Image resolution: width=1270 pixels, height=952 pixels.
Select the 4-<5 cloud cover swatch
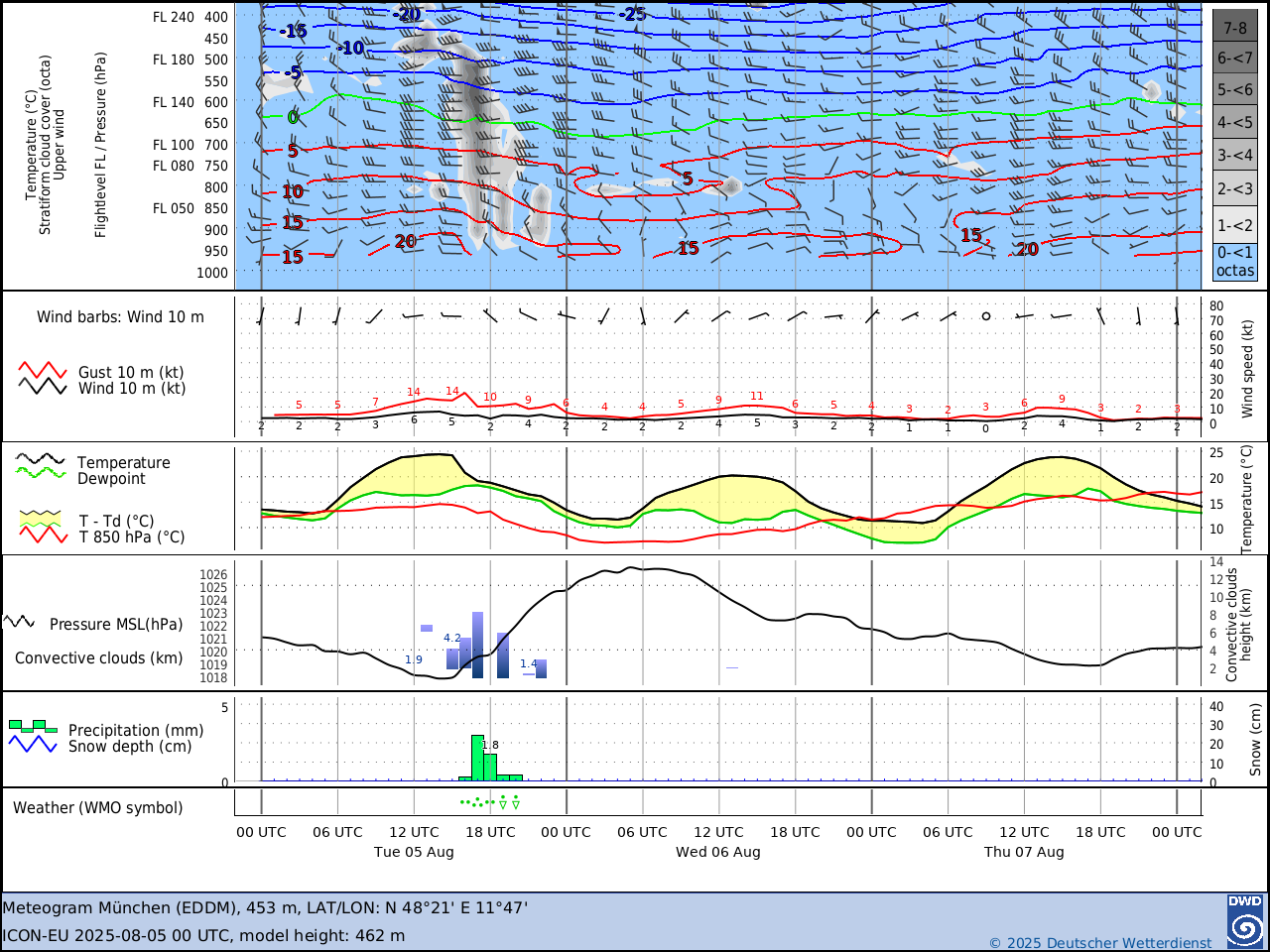(1235, 122)
